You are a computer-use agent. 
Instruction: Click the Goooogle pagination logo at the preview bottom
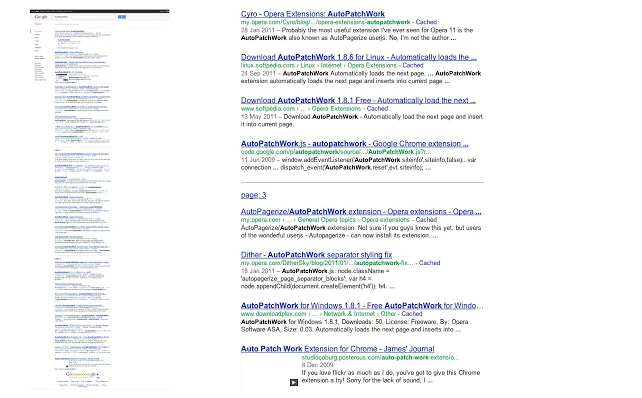click(82, 374)
